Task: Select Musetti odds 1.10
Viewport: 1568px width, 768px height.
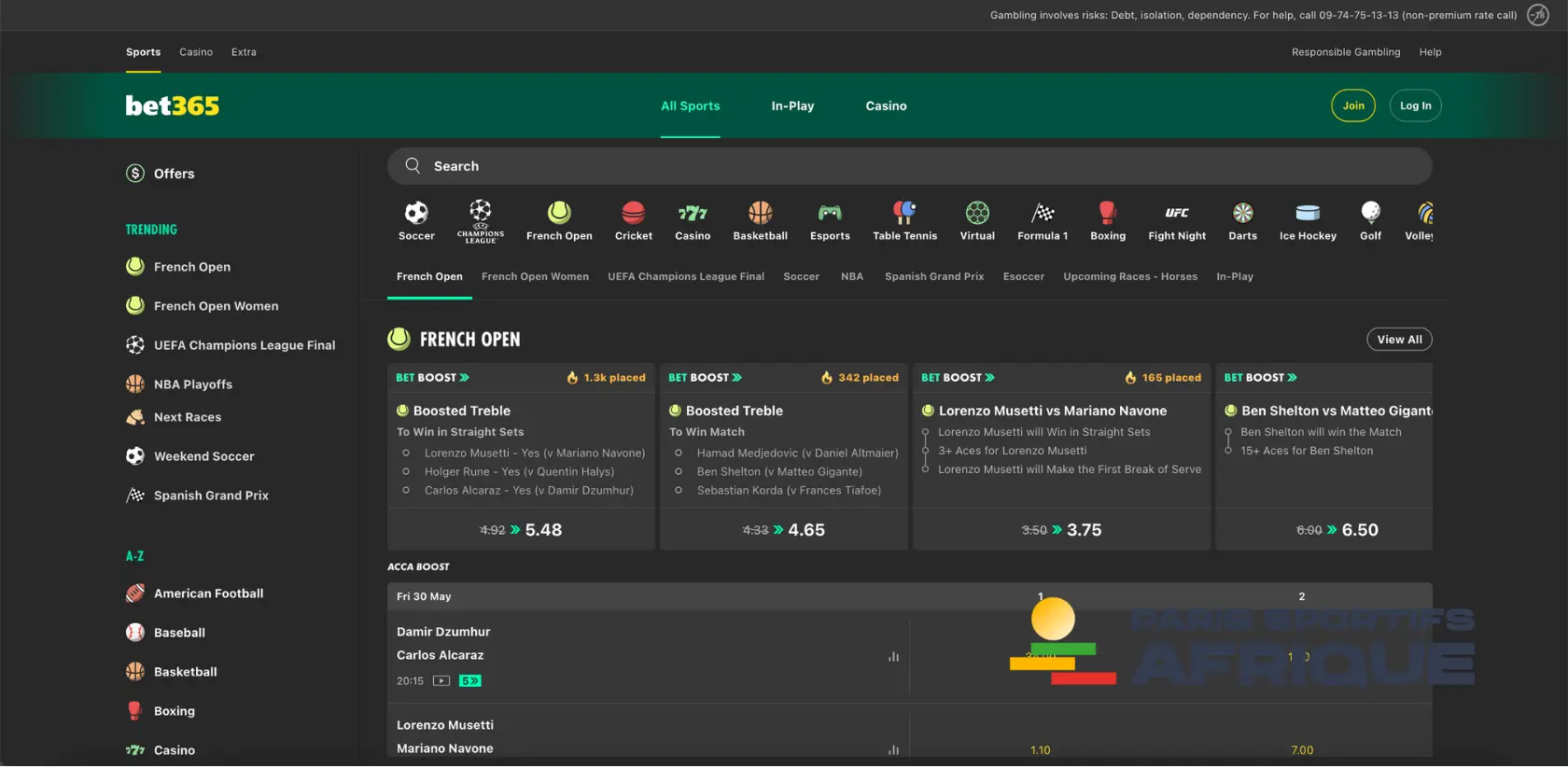Action: tap(1040, 750)
